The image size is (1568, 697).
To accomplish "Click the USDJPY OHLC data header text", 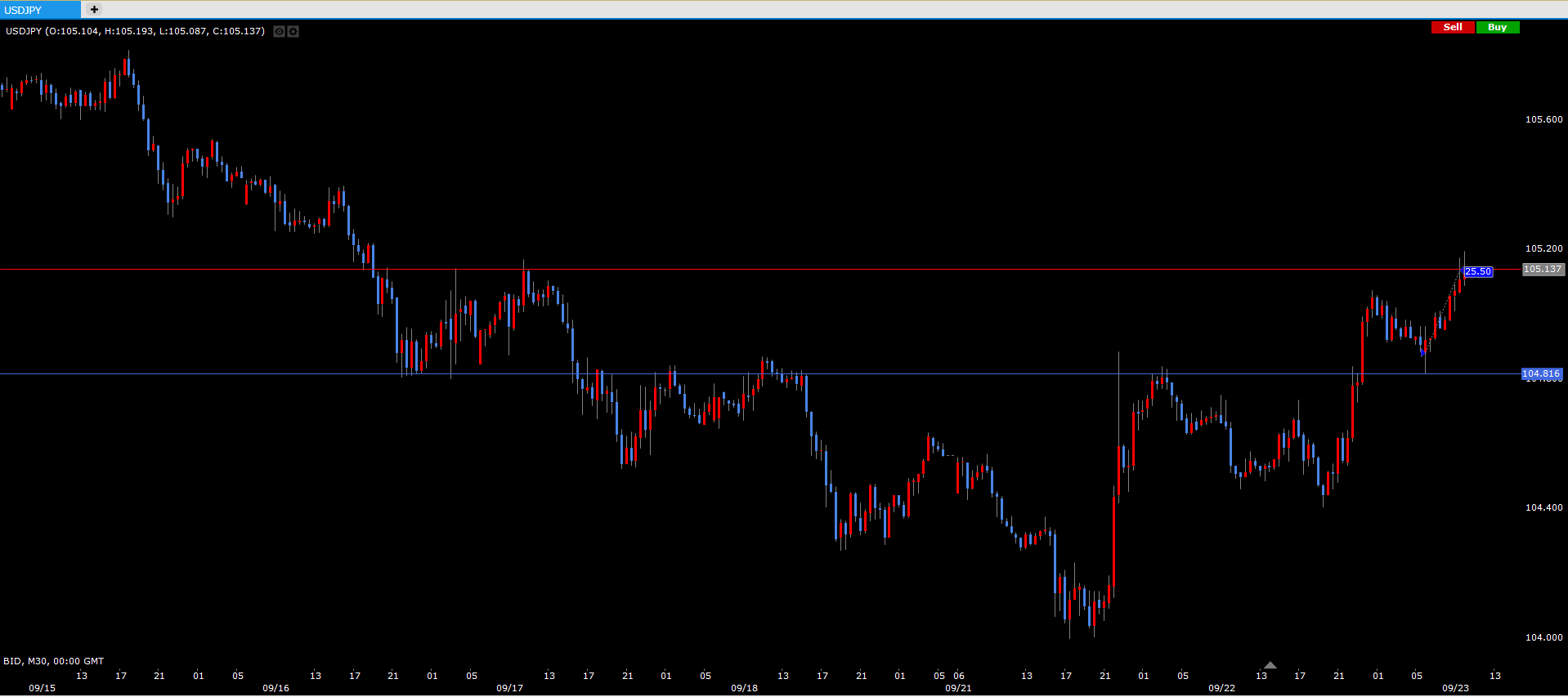I will 135,31.
